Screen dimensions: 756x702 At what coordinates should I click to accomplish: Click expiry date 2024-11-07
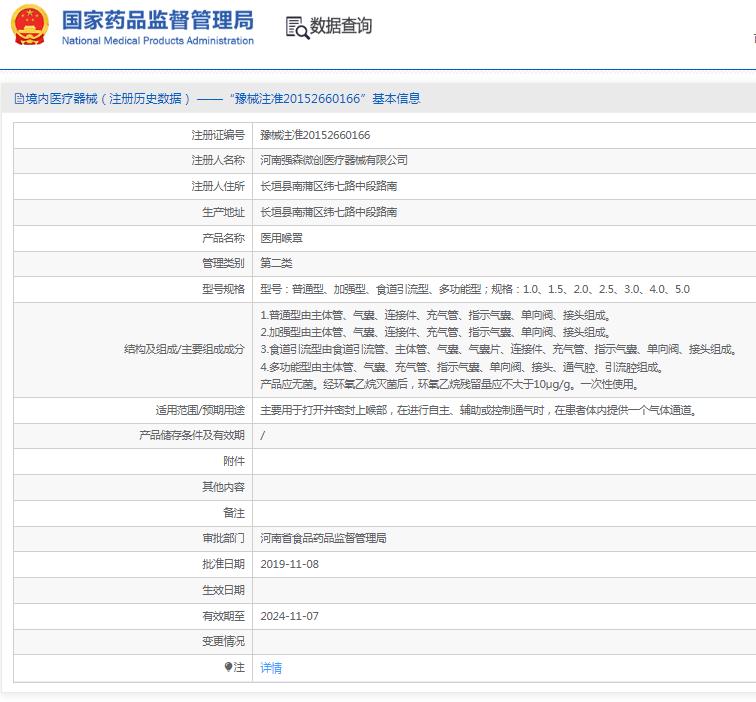(x=289, y=616)
